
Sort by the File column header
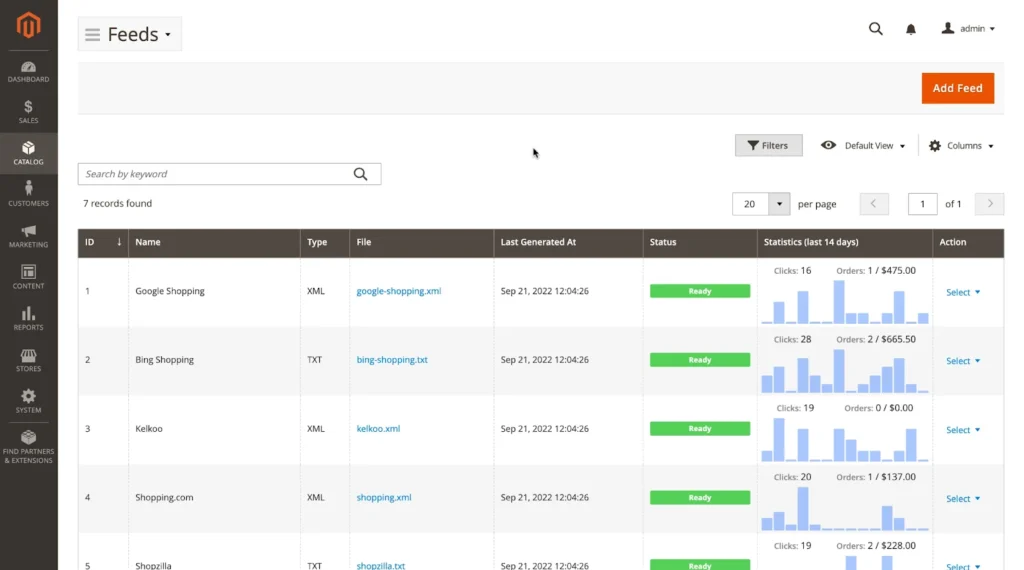point(421,242)
